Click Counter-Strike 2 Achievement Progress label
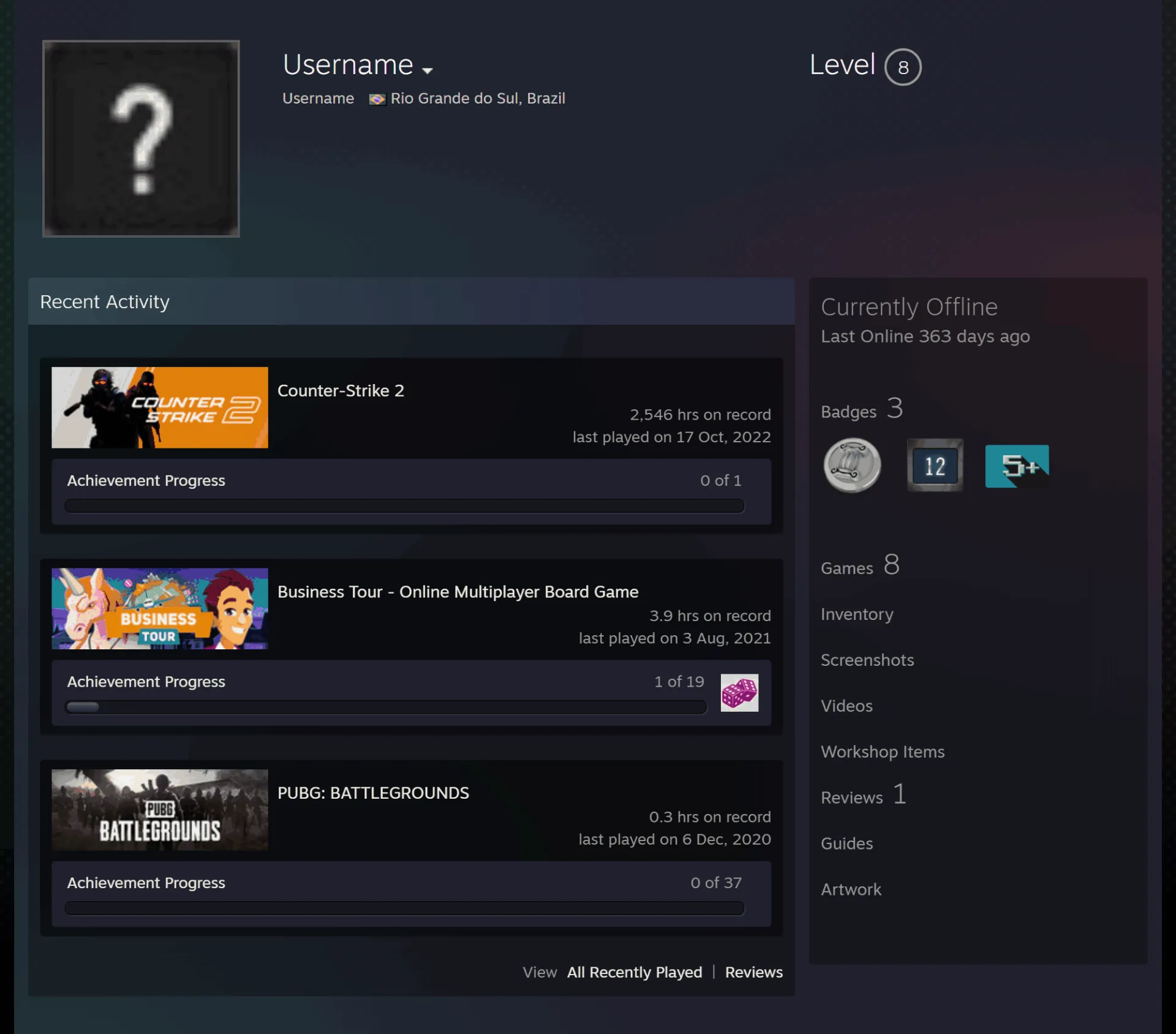Image resolution: width=1176 pixels, height=1034 pixels. click(x=146, y=481)
